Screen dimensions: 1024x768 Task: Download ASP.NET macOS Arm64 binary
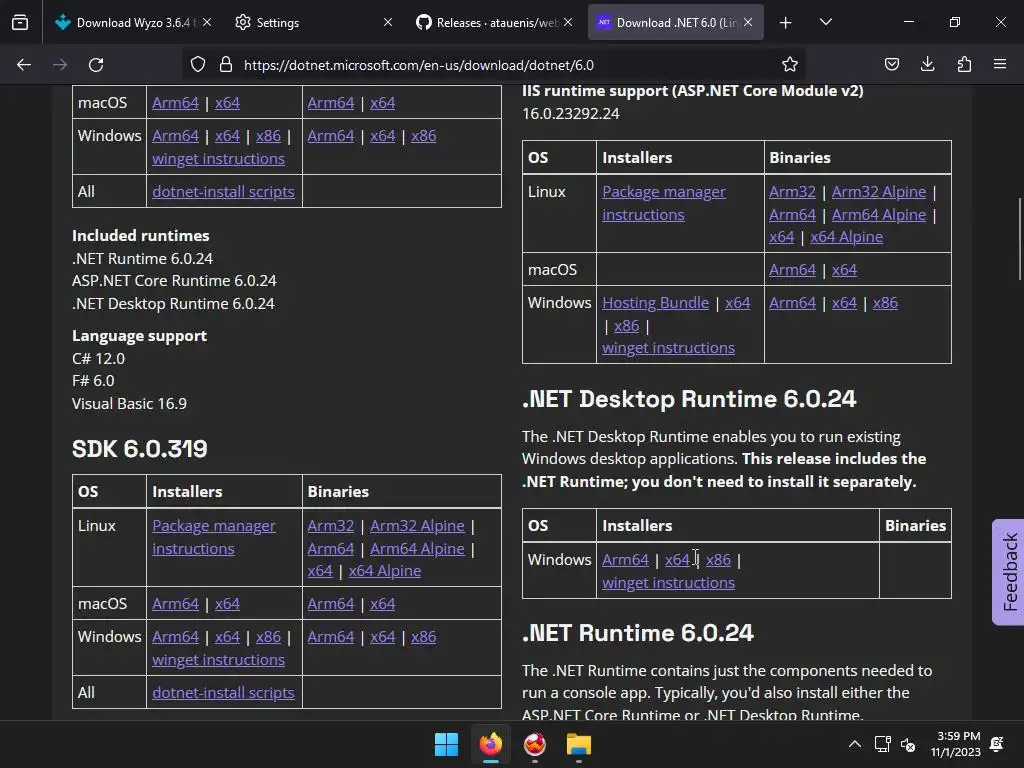click(x=792, y=270)
